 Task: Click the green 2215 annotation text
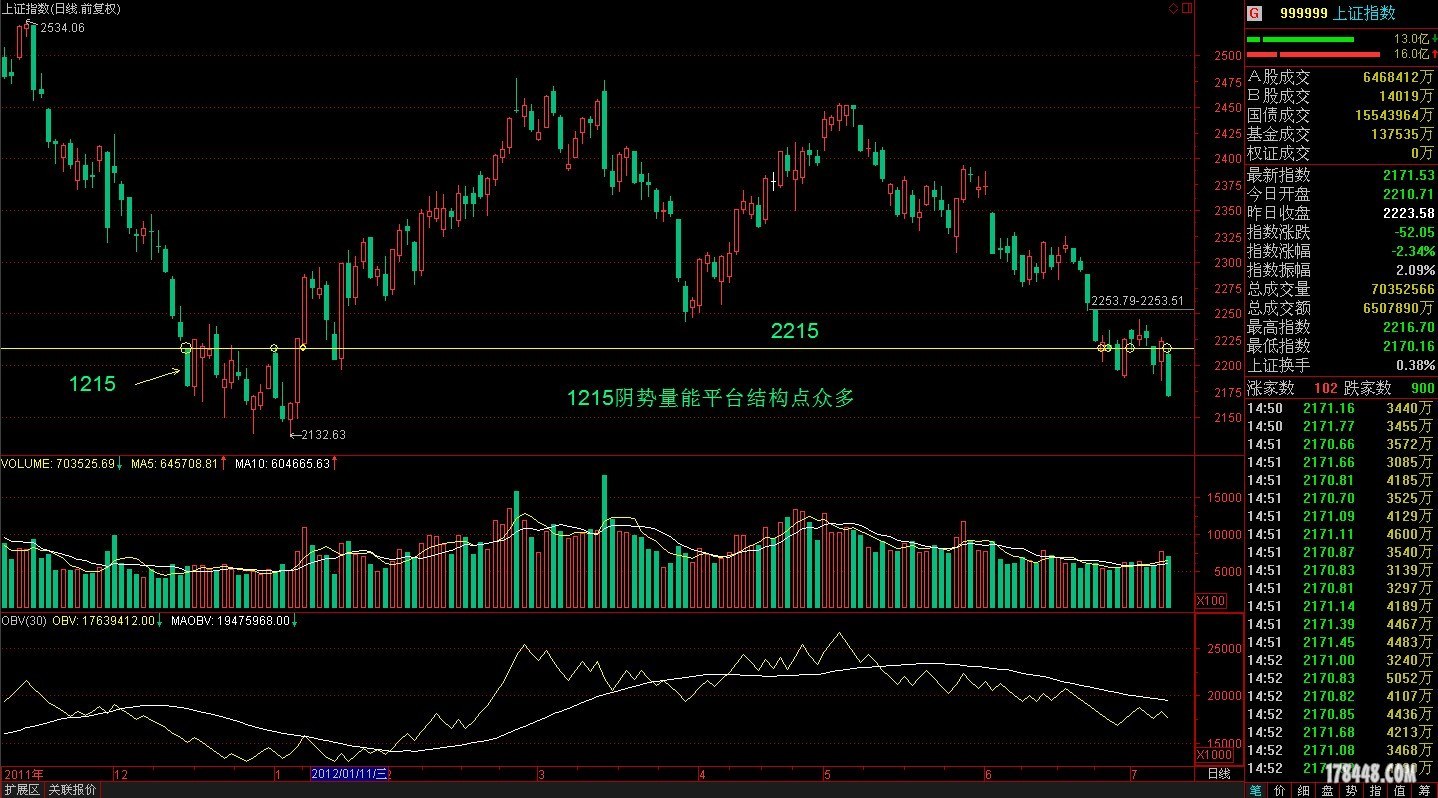[x=794, y=331]
